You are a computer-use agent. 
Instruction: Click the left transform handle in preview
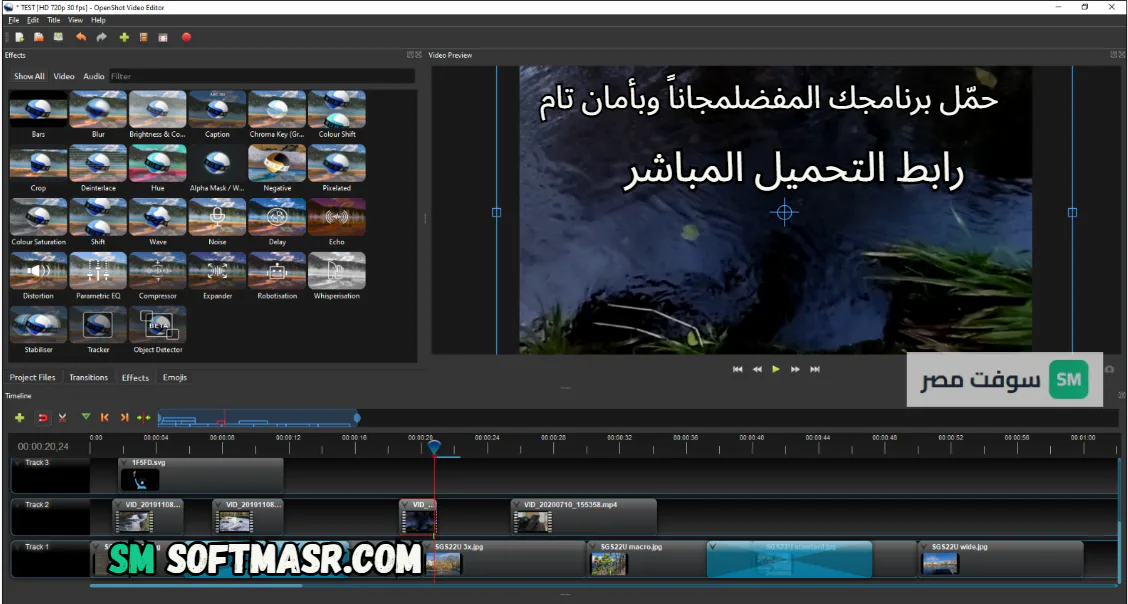click(x=496, y=212)
